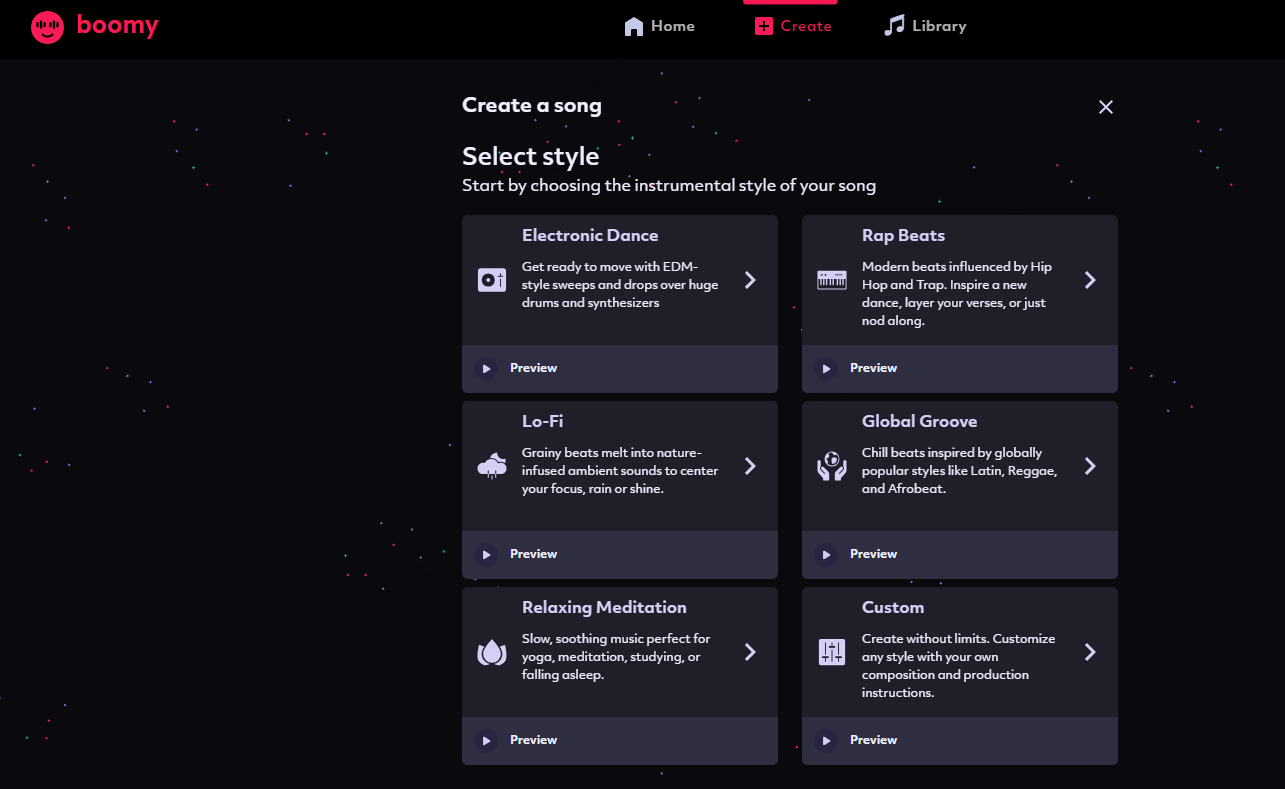Play the Global Groove preview
This screenshot has height=789, width=1285.
click(x=826, y=555)
